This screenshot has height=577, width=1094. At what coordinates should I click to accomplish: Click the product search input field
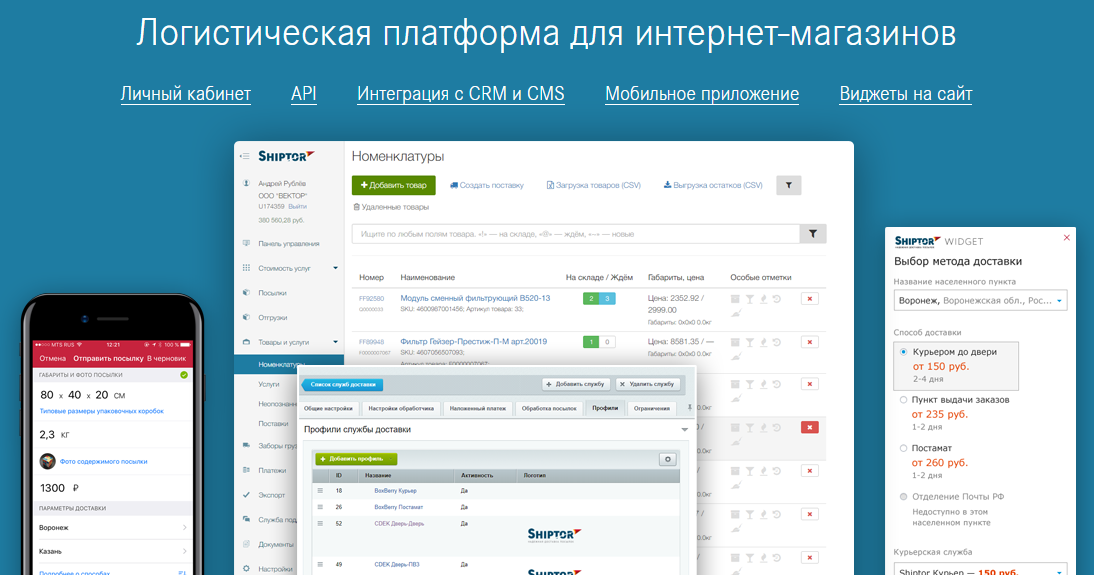click(576, 234)
